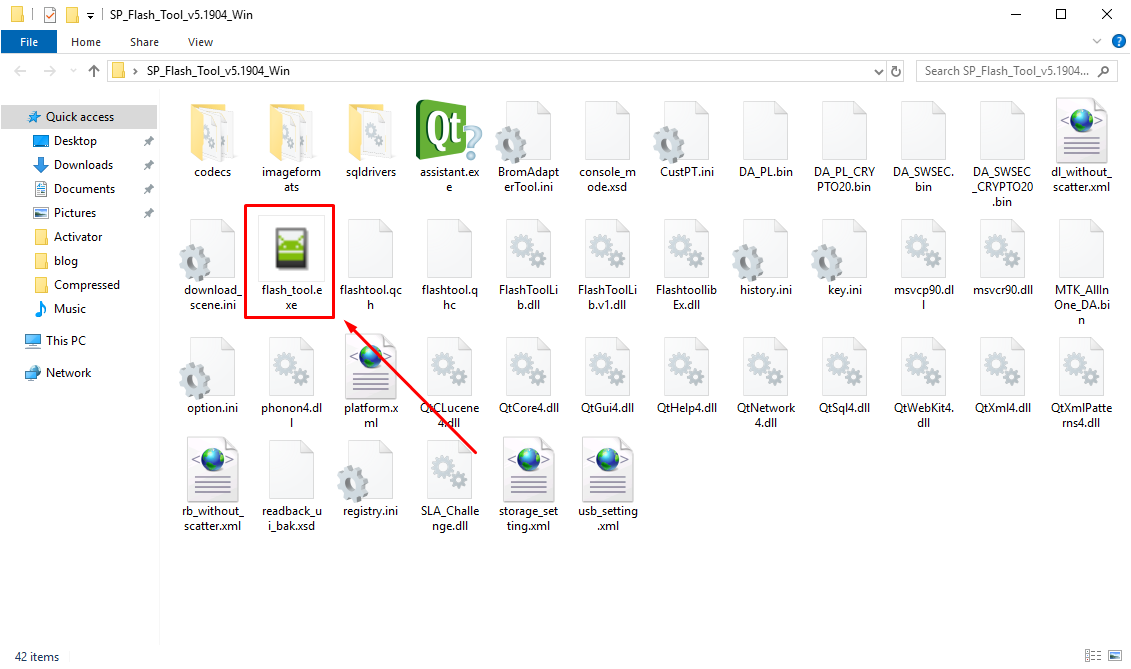
Task: Select the FlashToolLib.dll file
Action: [528, 266]
